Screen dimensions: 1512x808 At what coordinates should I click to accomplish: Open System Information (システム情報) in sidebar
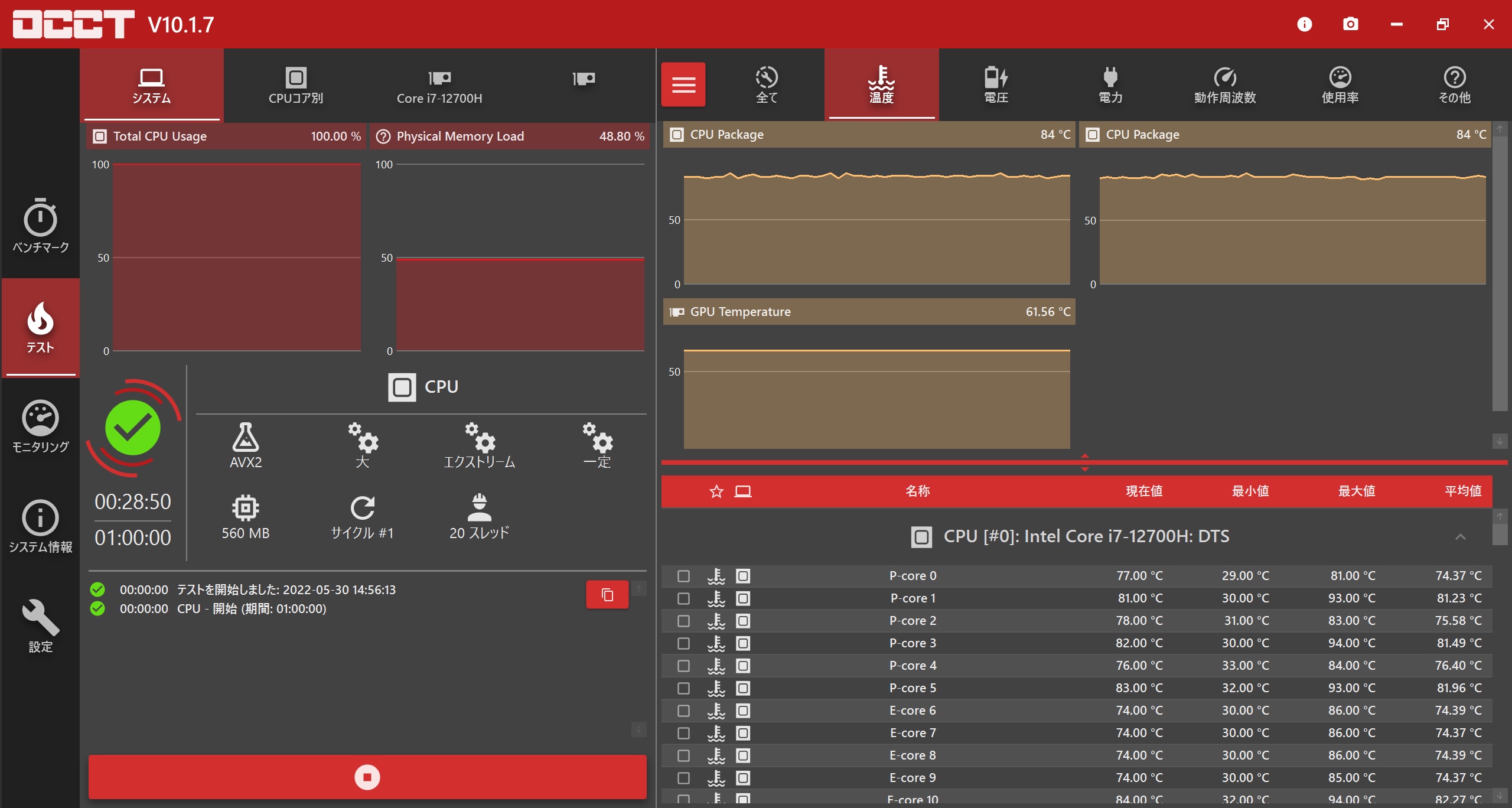[40, 526]
